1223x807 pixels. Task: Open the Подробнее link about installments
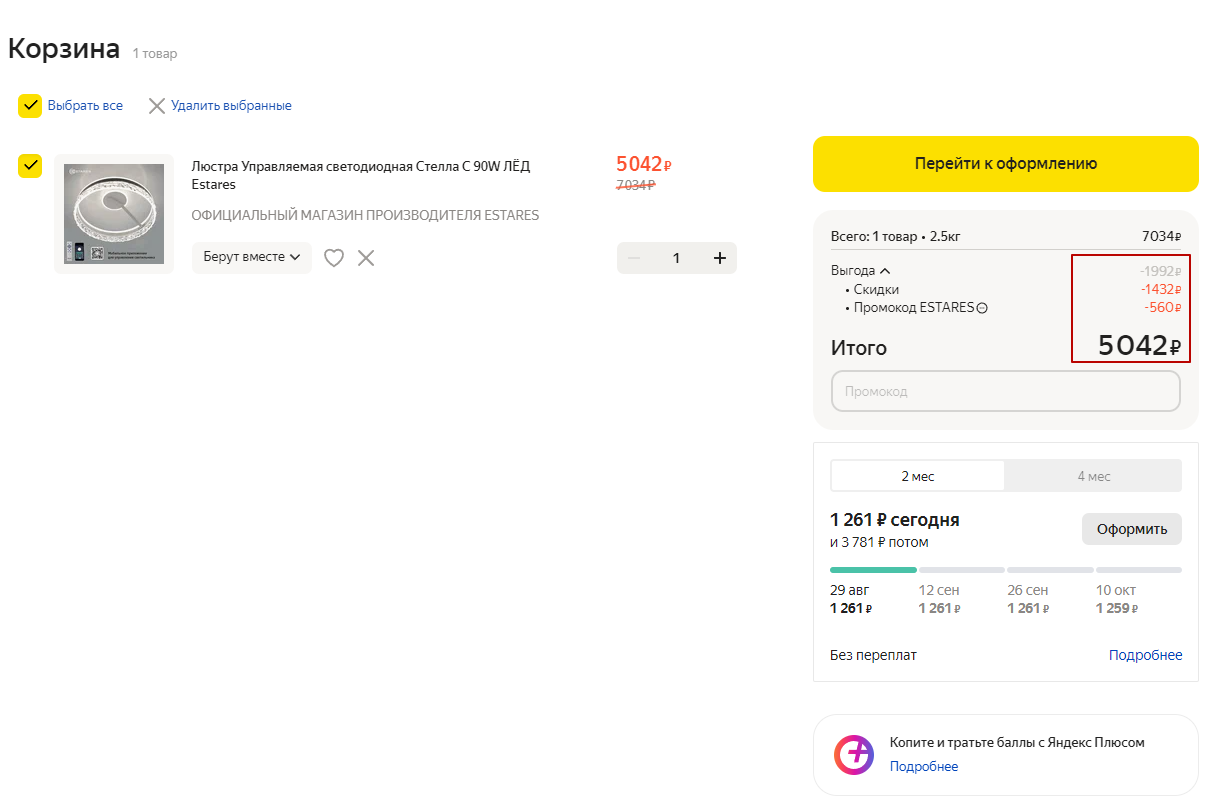(1145, 655)
